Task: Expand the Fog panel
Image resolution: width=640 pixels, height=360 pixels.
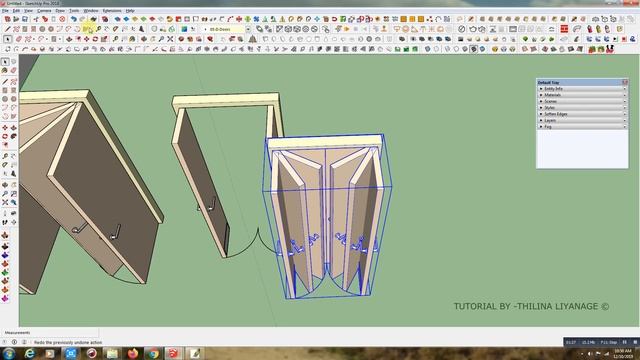Action: (582, 127)
